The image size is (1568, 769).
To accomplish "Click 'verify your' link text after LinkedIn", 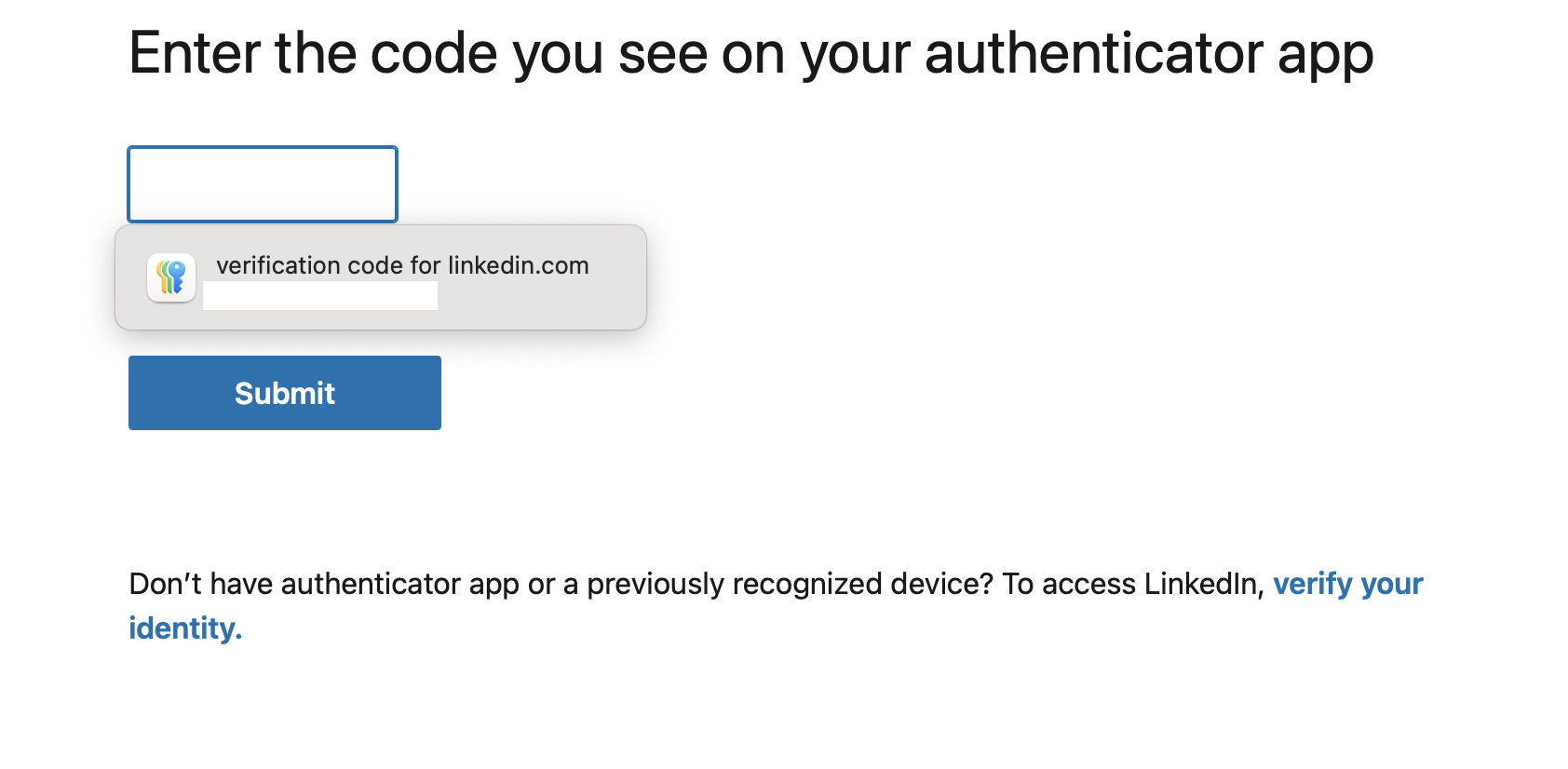I will point(1346,584).
